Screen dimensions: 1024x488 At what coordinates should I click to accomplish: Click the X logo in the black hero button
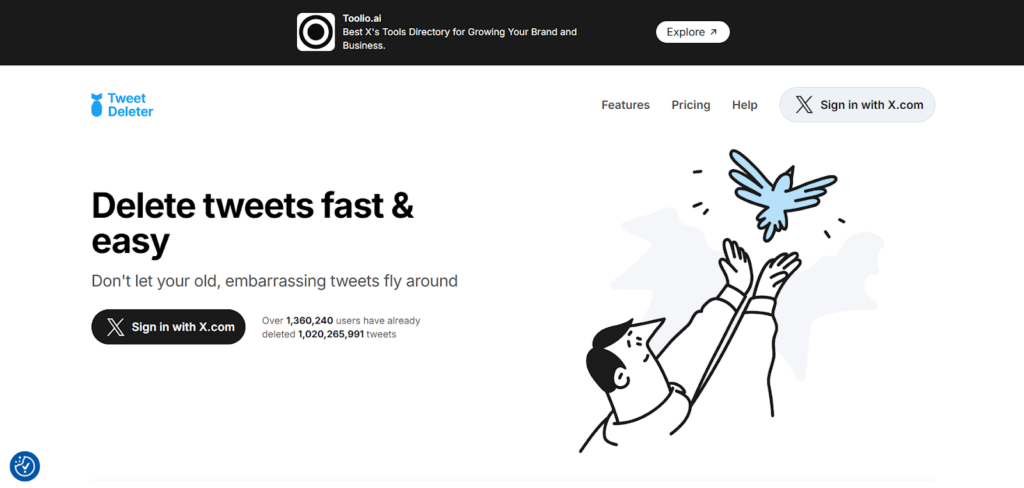116,327
